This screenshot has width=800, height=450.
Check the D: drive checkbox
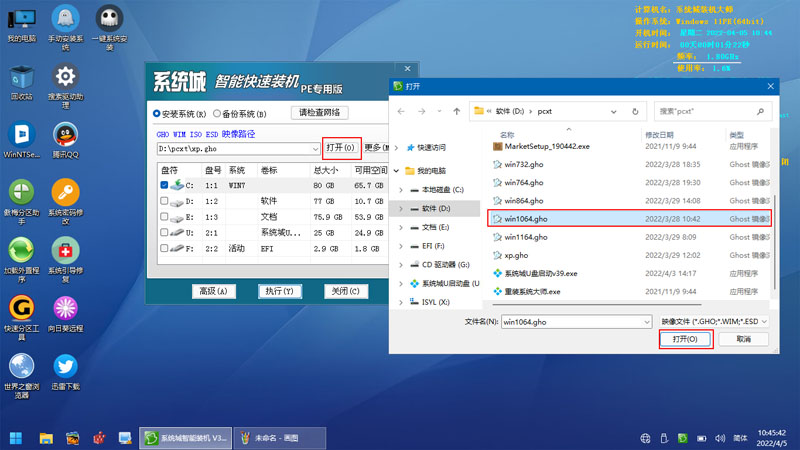tap(164, 201)
